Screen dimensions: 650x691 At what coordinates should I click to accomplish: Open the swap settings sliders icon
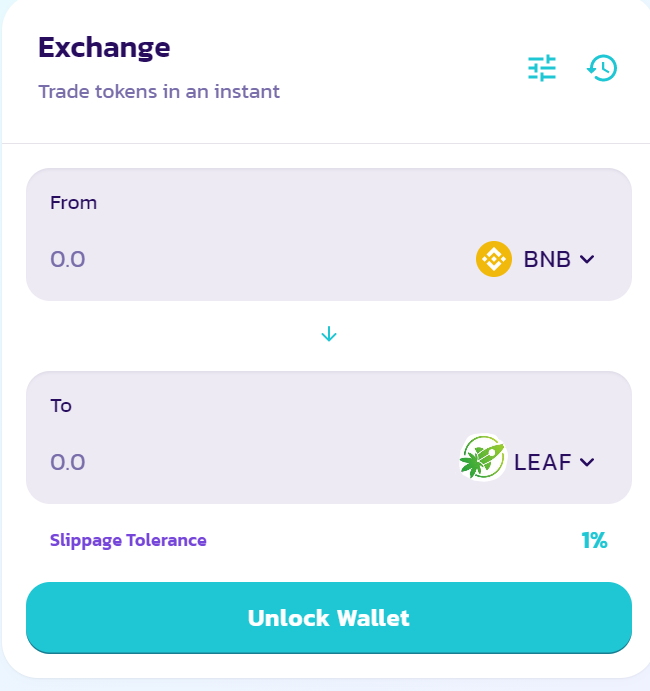[x=542, y=68]
